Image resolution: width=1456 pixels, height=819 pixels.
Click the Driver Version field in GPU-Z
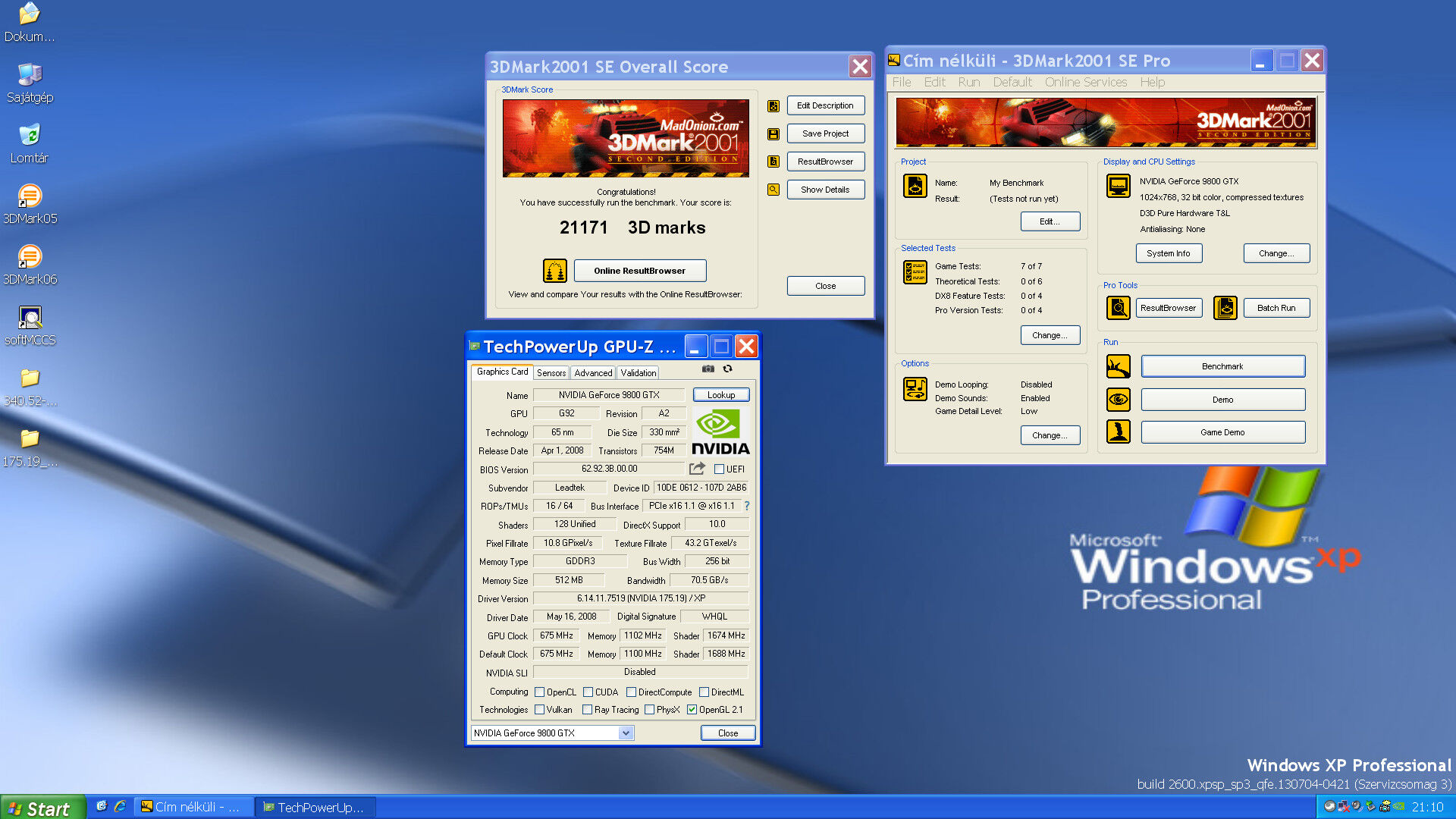coord(641,598)
